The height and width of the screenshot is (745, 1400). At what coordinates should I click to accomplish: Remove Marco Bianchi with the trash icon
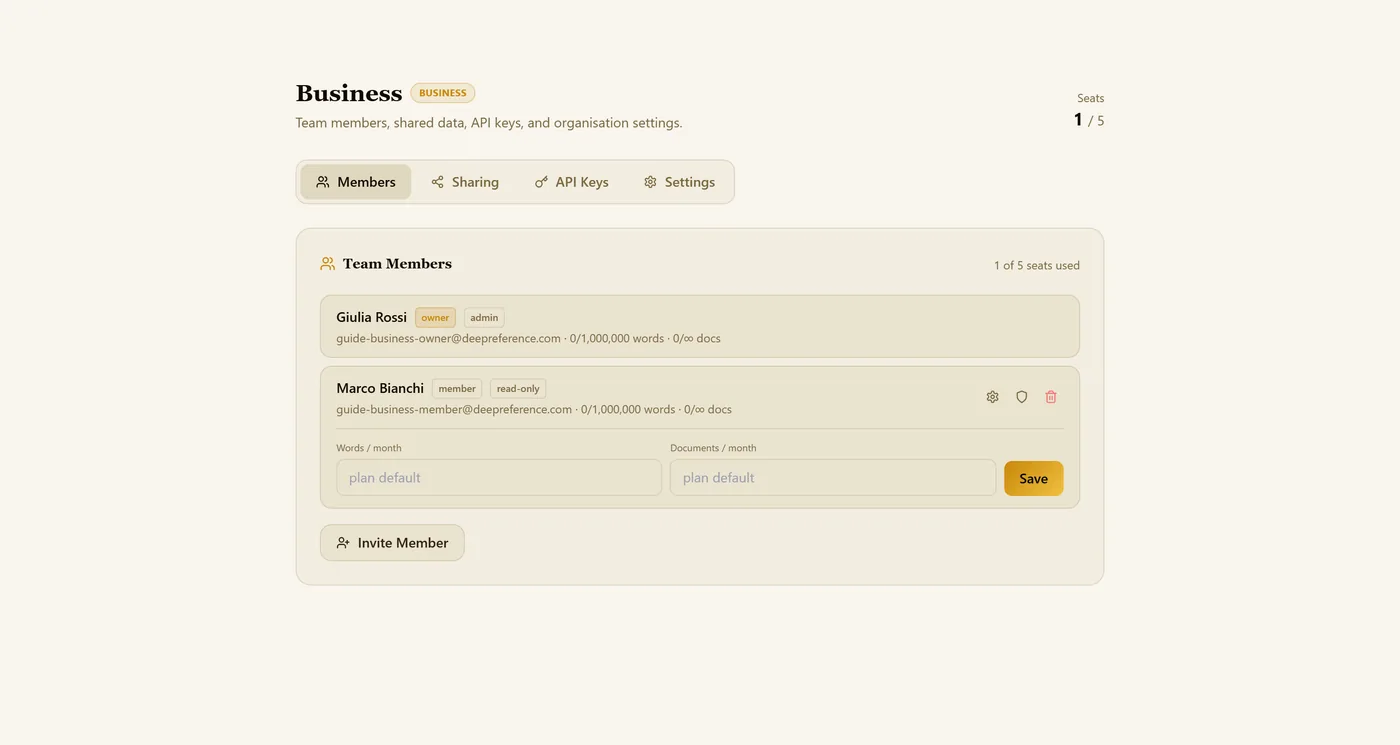tap(1051, 397)
